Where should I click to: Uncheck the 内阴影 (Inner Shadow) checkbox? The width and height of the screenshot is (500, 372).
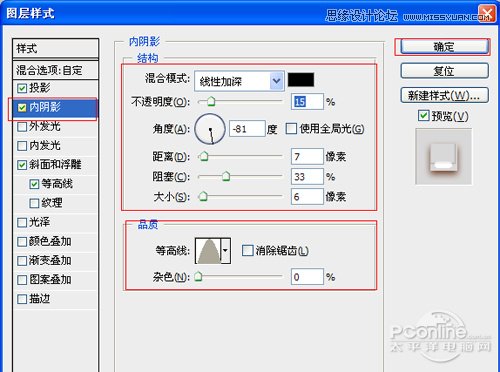22,107
